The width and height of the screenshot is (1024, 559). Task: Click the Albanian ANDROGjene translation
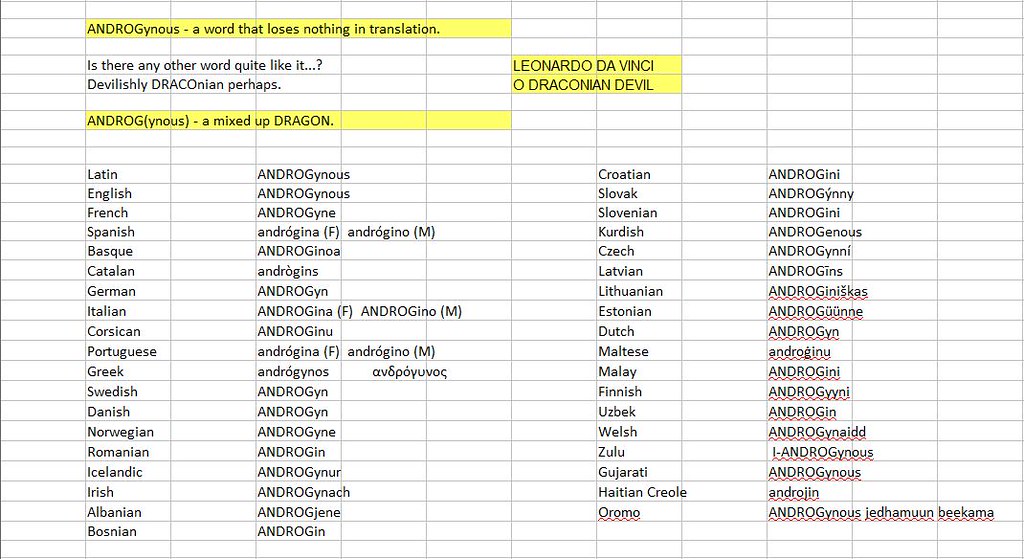click(x=299, y=512)
